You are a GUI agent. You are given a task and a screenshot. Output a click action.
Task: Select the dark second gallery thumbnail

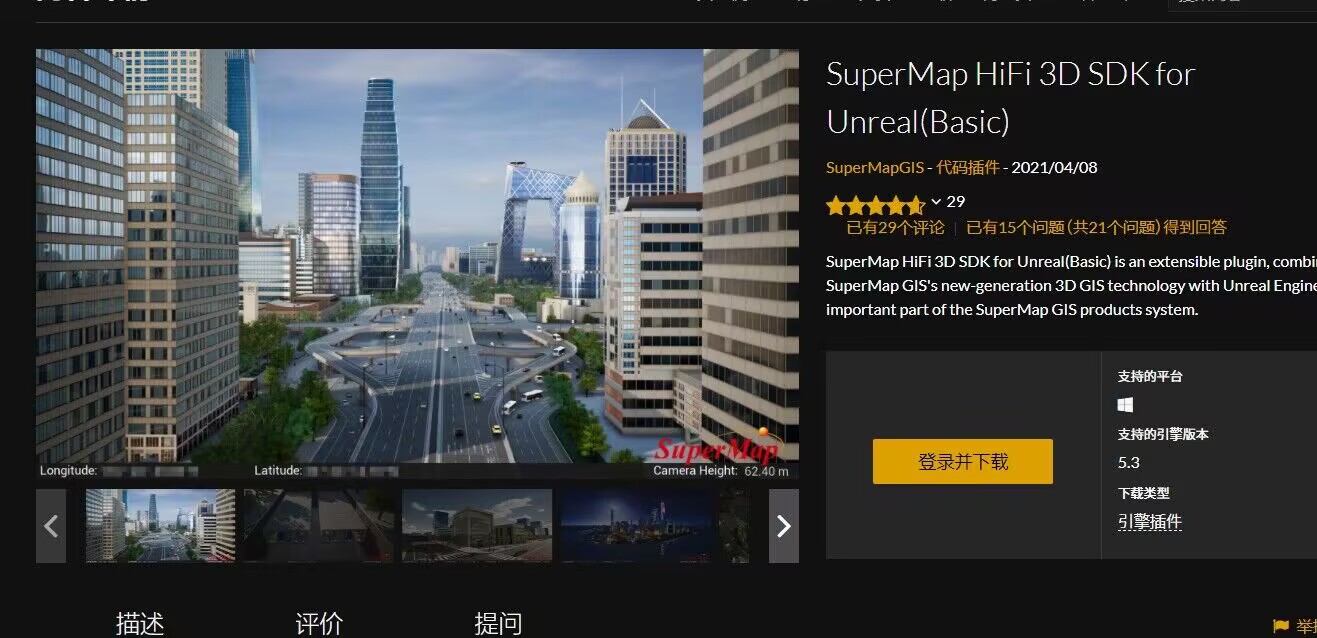pos(319,526)
